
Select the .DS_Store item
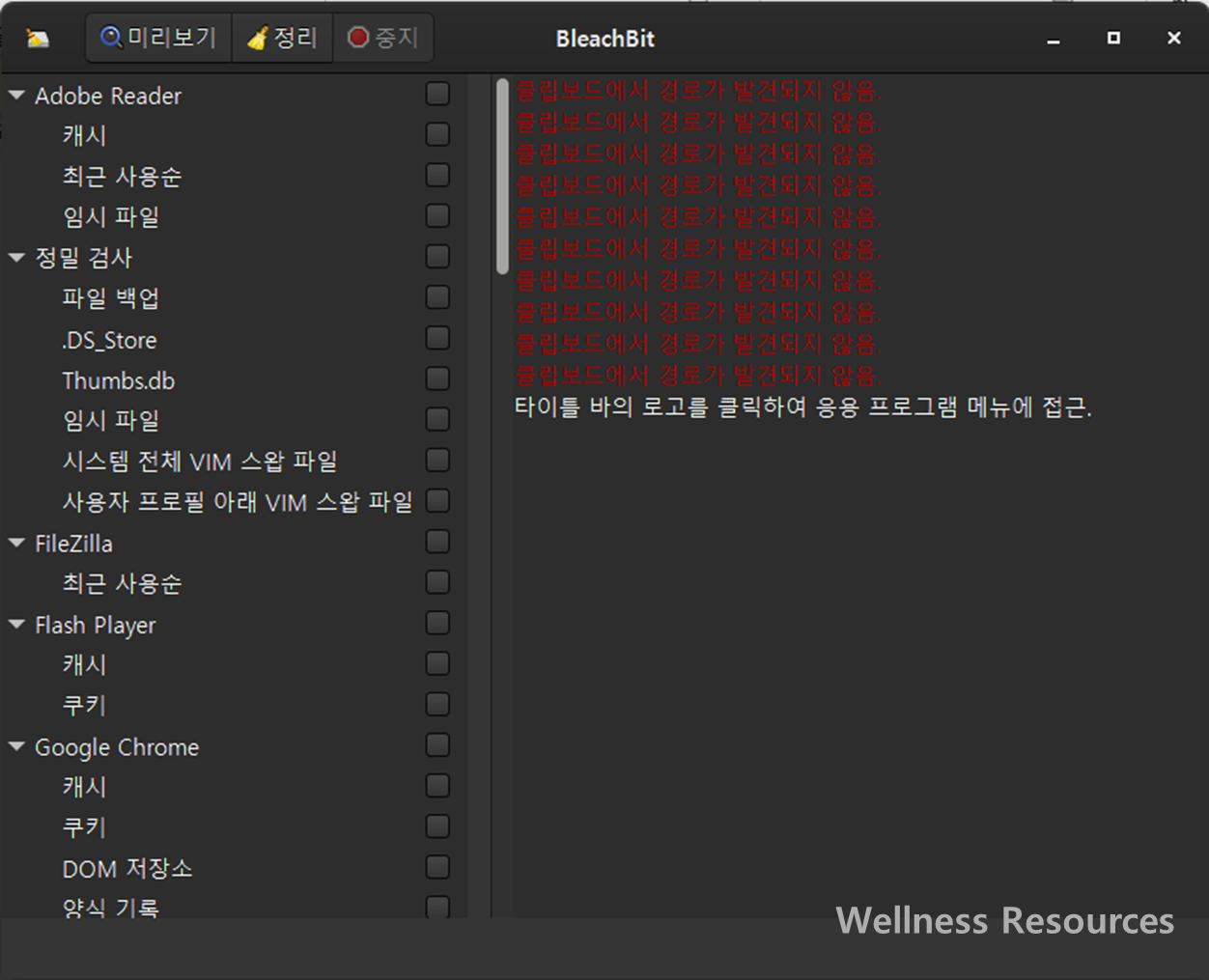(109, 340)
